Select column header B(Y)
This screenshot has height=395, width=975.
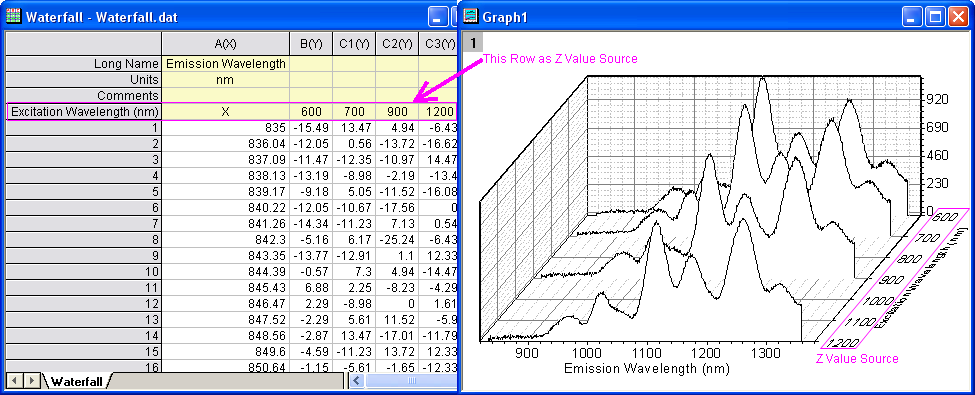(311, 44)
